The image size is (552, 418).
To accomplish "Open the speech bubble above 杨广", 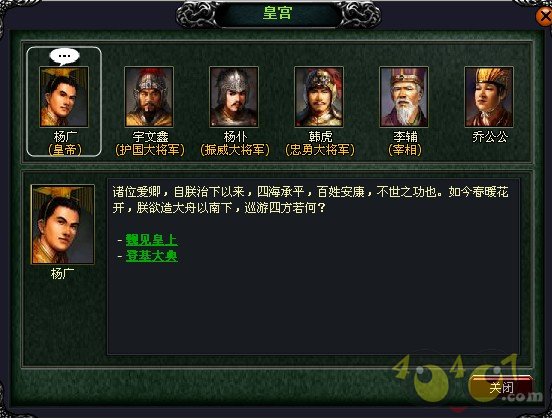I will 64,57.
